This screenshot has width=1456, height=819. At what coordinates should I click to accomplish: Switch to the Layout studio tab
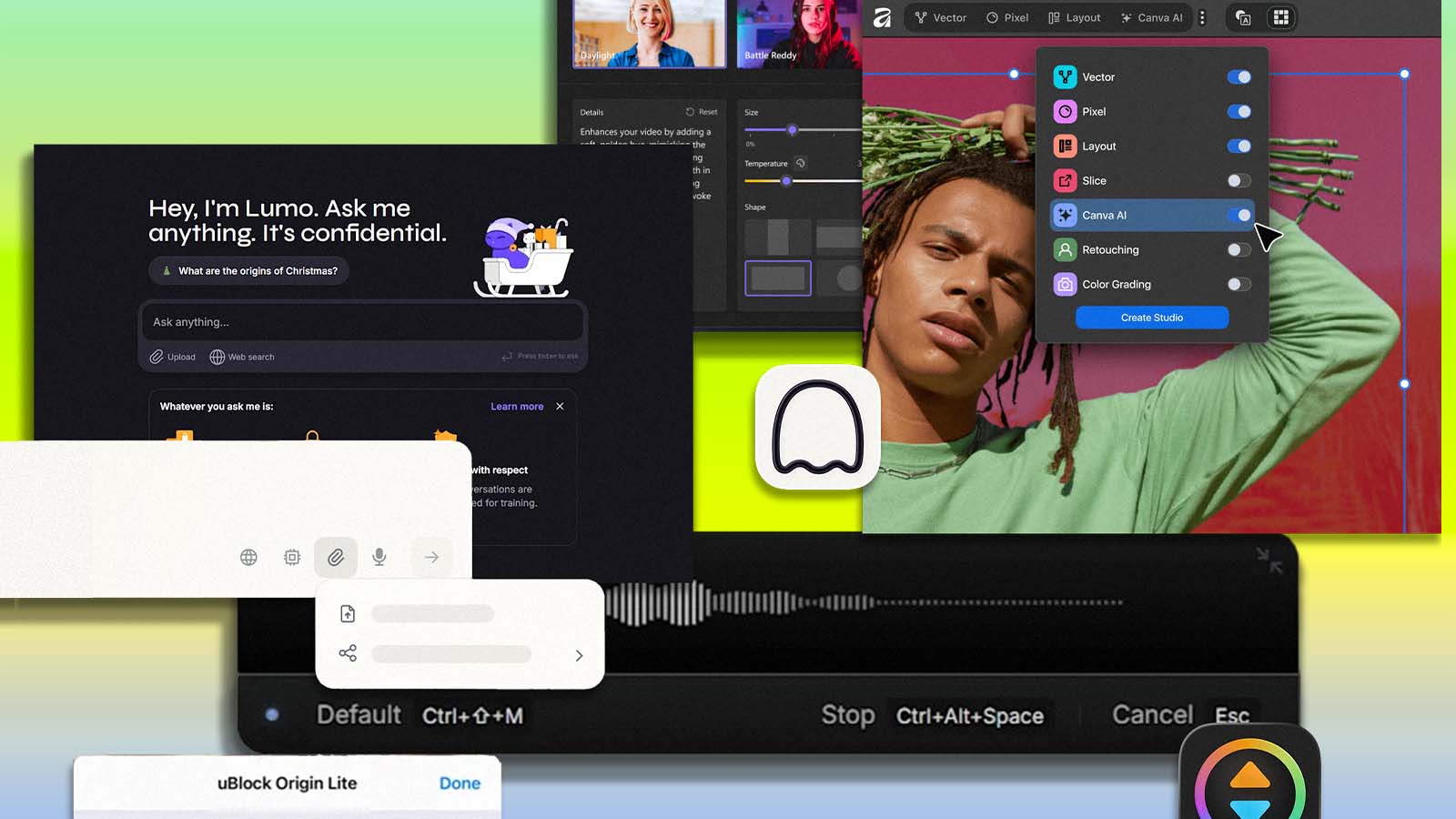point(1074,17)
